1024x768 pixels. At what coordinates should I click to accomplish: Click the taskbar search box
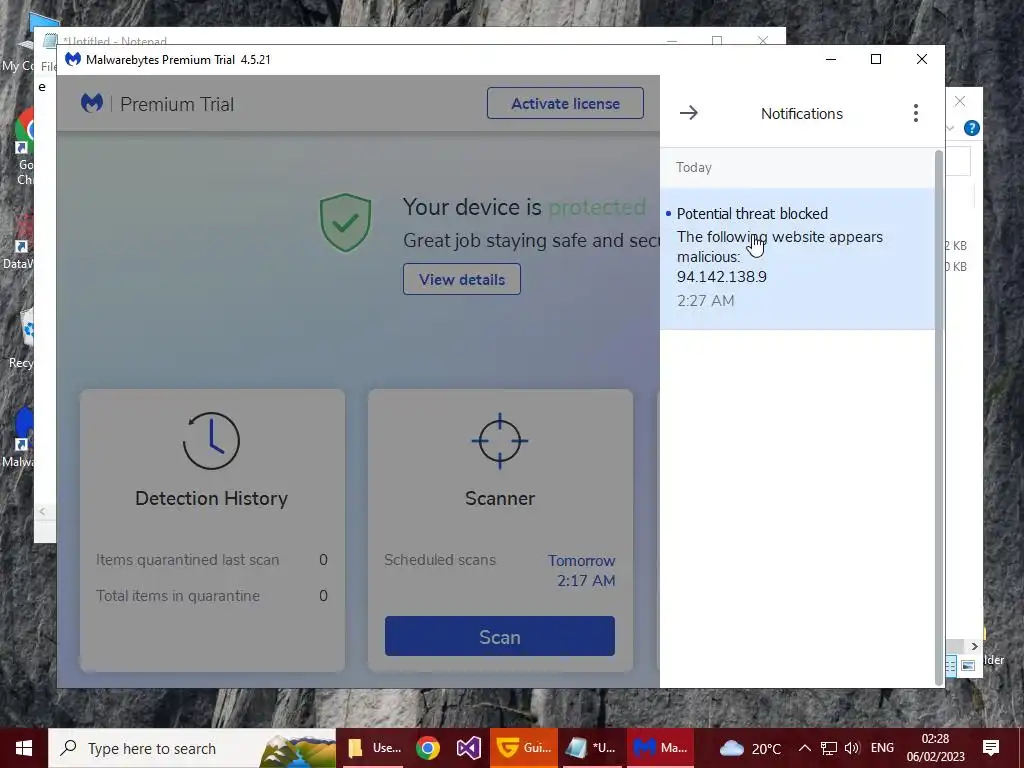(192, 748)
